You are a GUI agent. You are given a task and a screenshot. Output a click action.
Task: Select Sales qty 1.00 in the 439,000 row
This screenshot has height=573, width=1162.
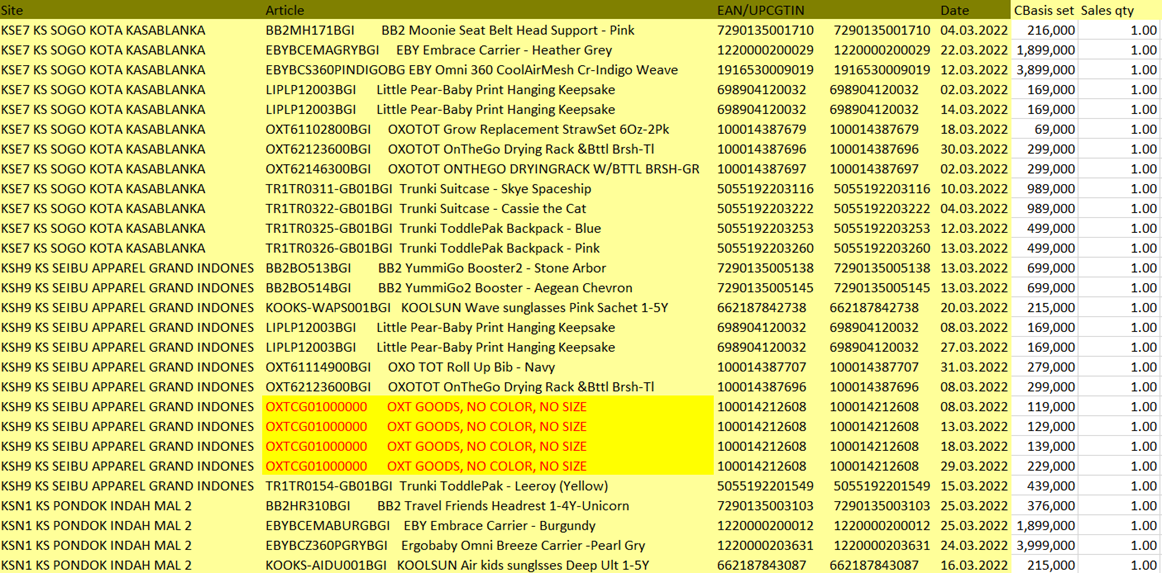coord(1143,486)
